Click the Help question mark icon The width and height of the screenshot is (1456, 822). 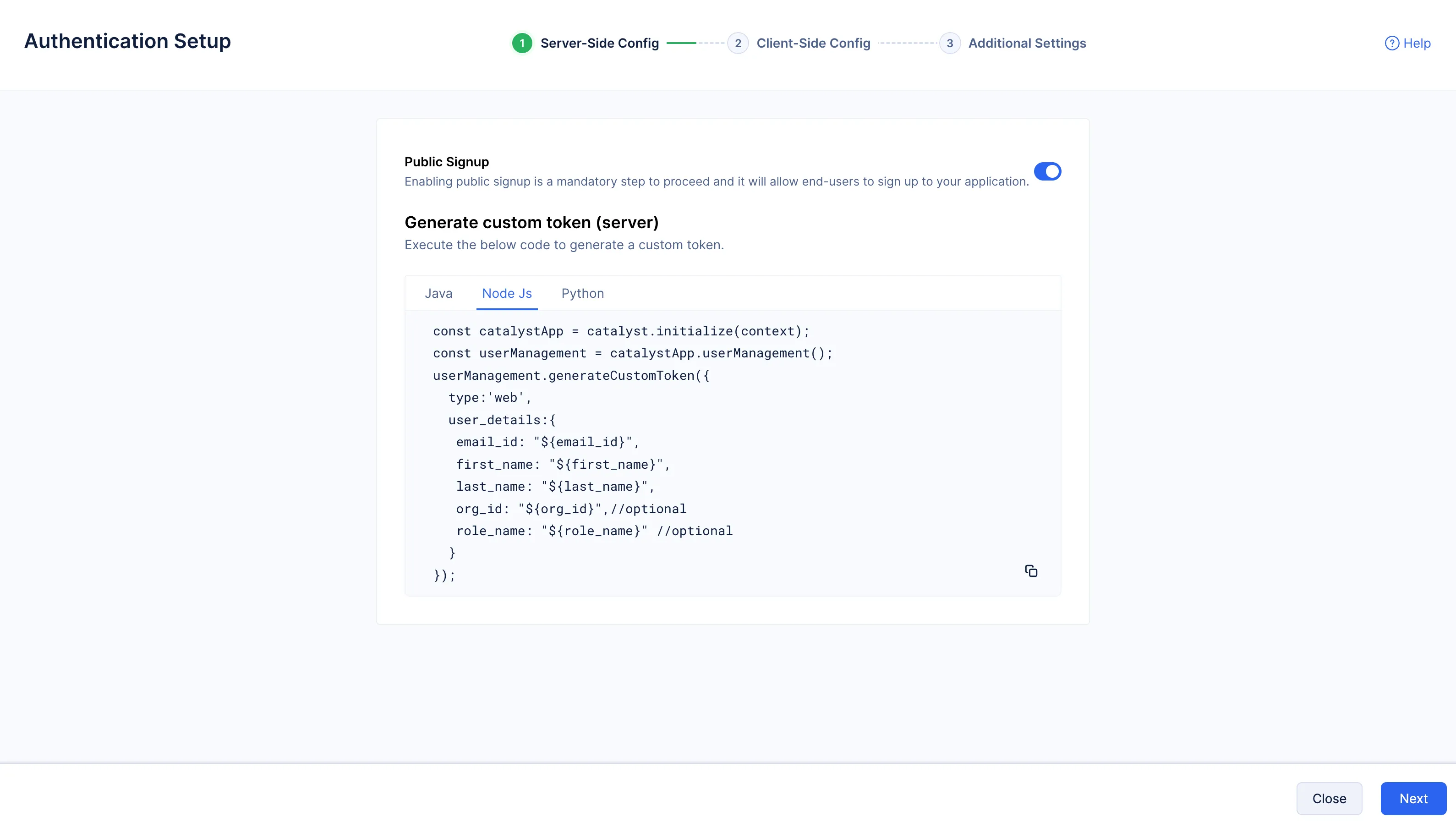1391,44
